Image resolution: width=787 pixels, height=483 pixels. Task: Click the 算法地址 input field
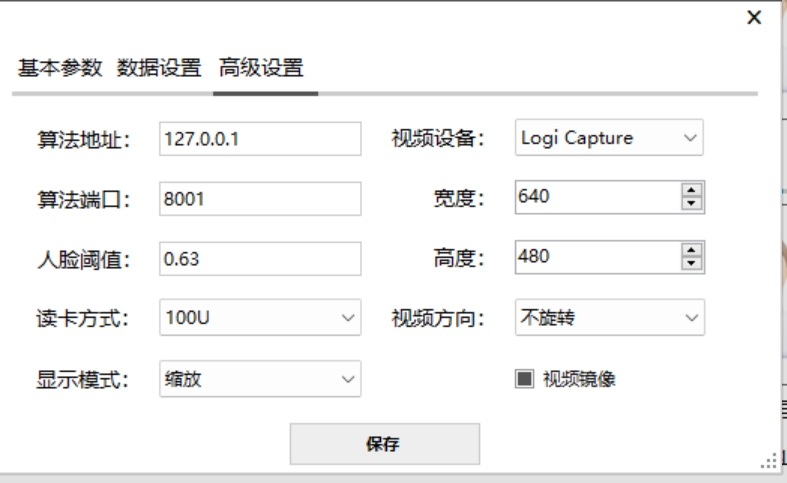tap(259, 139)
